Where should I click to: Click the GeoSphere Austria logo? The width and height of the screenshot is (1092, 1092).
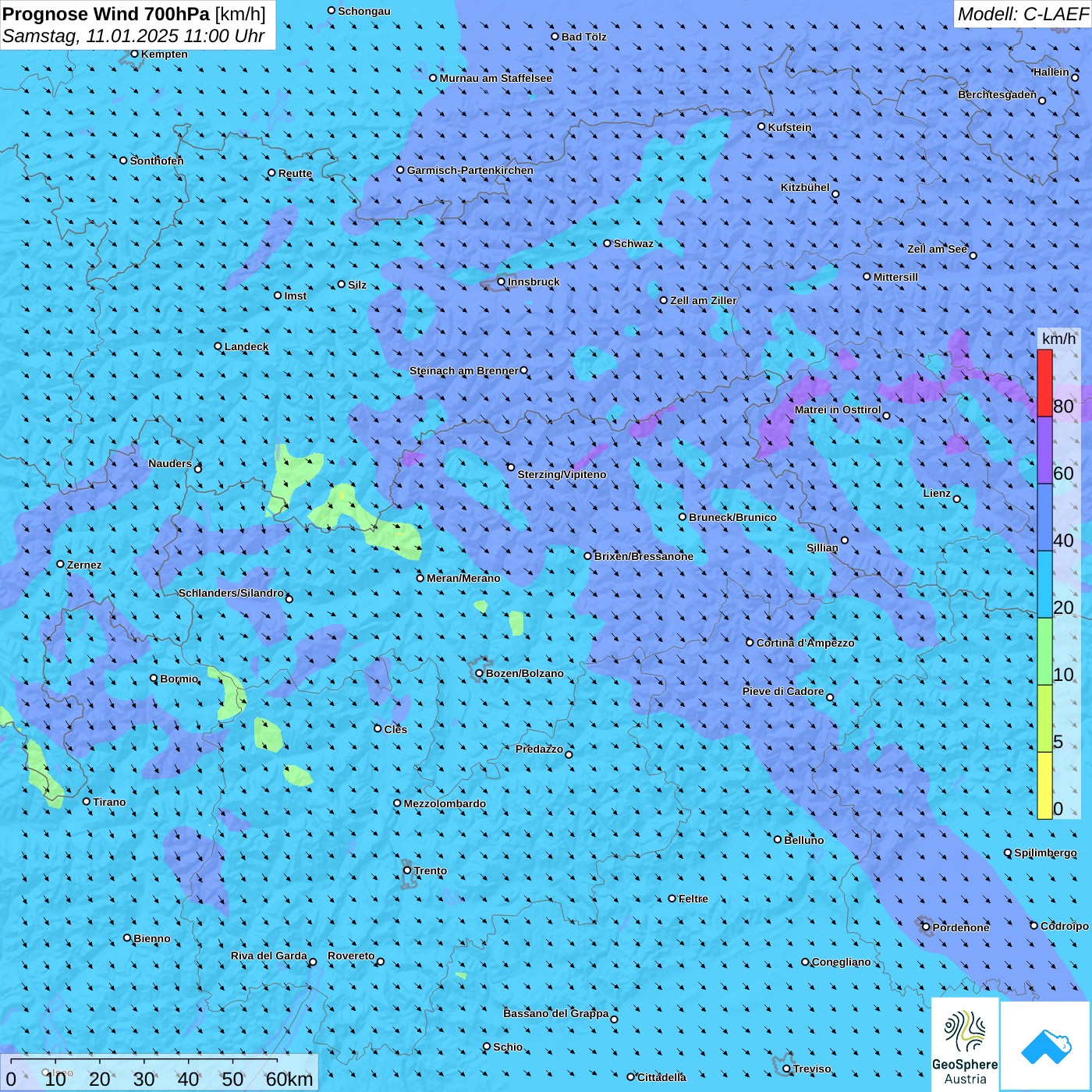965,1044
